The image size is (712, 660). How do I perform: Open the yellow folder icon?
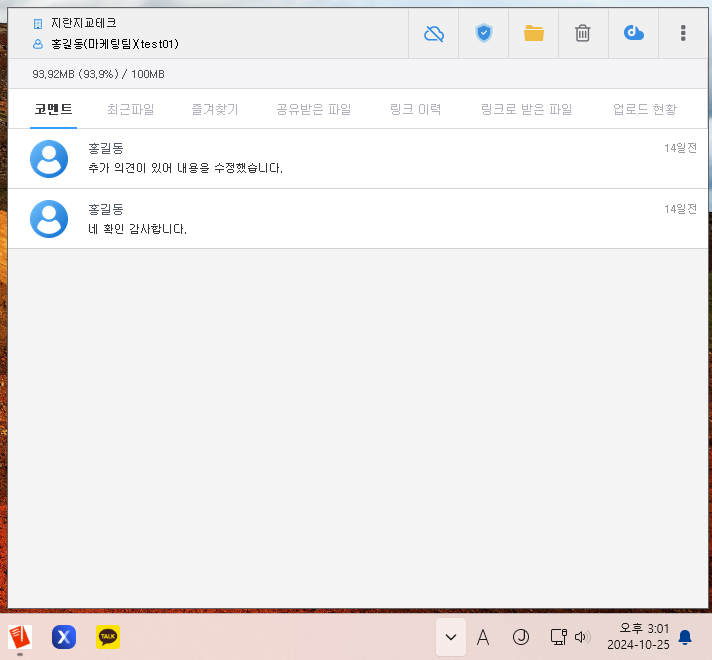pyautogui.click(x=534, y=33)
